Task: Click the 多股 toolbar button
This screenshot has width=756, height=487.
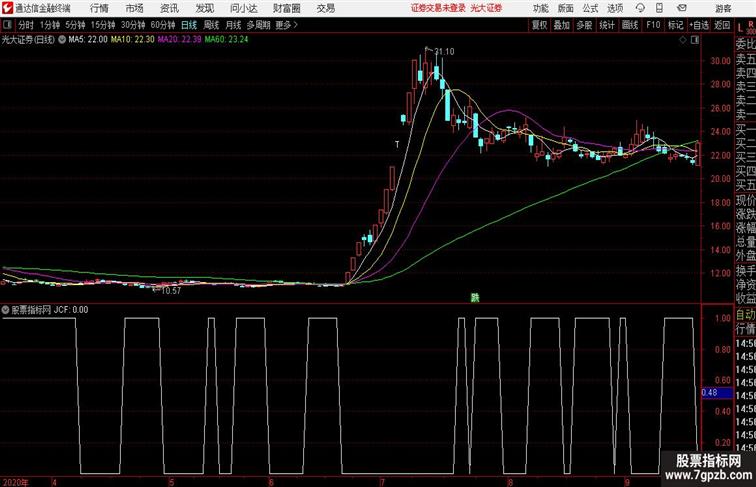Action: 584,25
